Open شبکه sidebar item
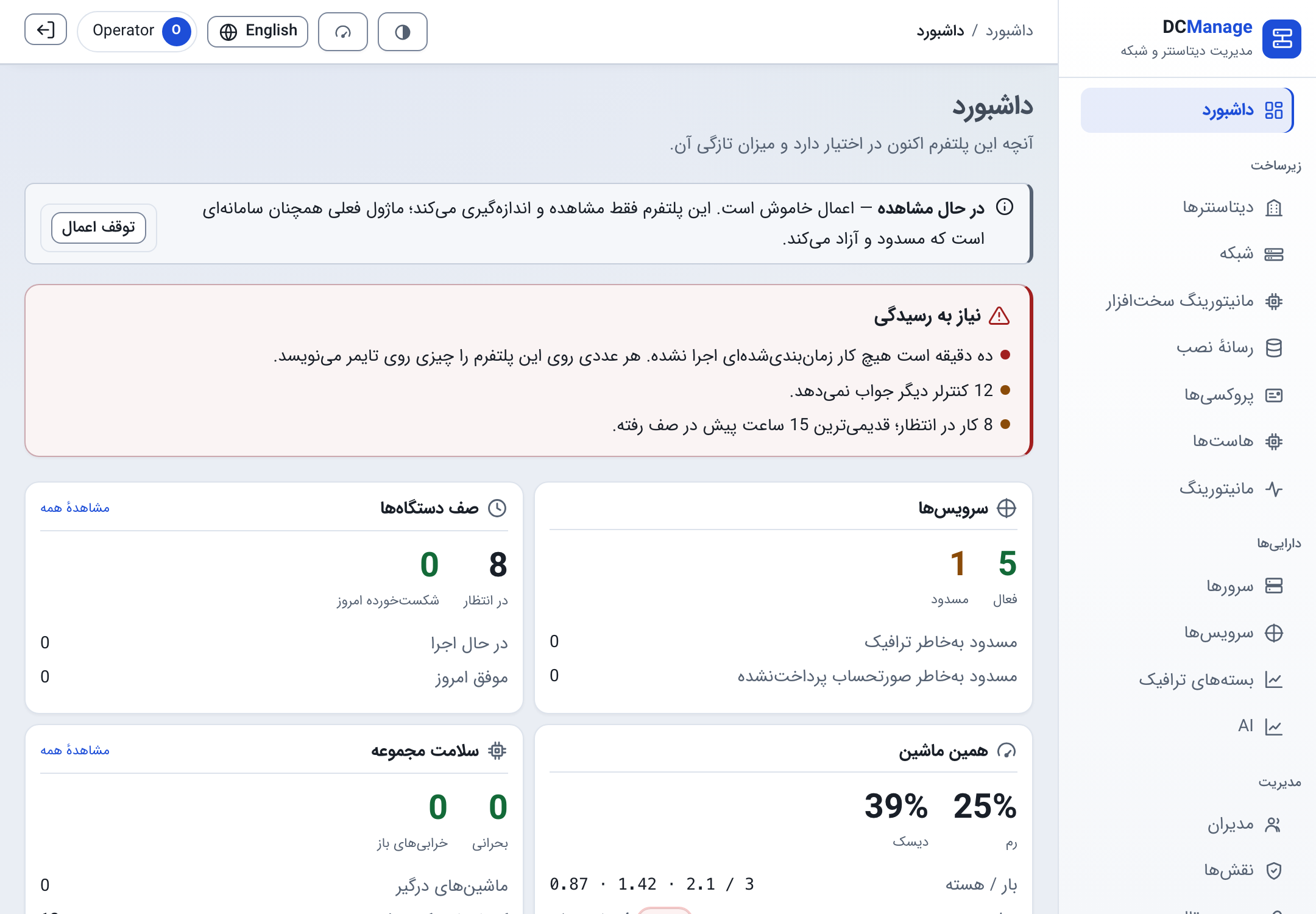This screenshot has width=1316, height=914. (x=1187, y=253)
